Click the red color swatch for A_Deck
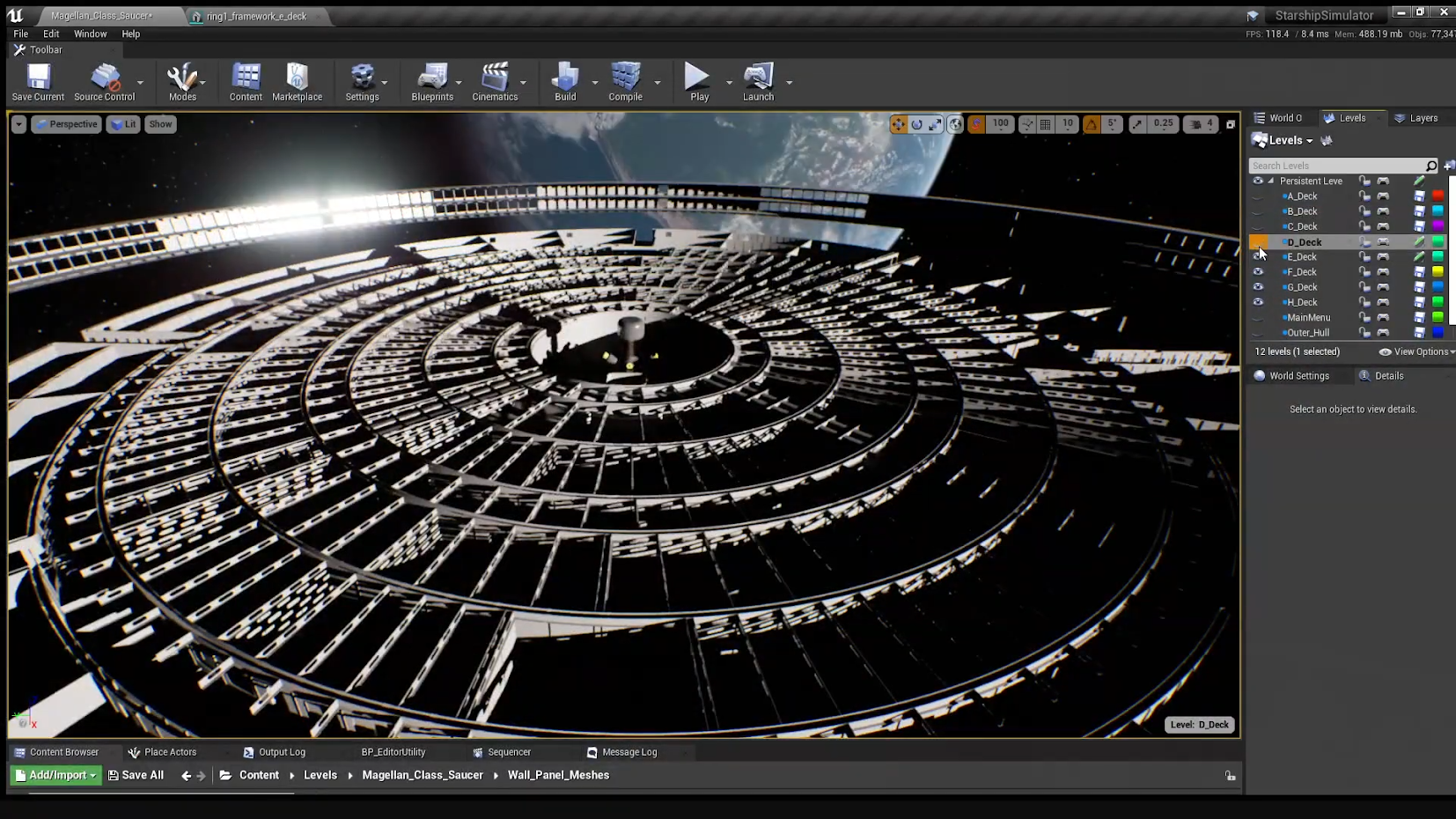Screen dimensions: 1456x819 point(1438,196)
